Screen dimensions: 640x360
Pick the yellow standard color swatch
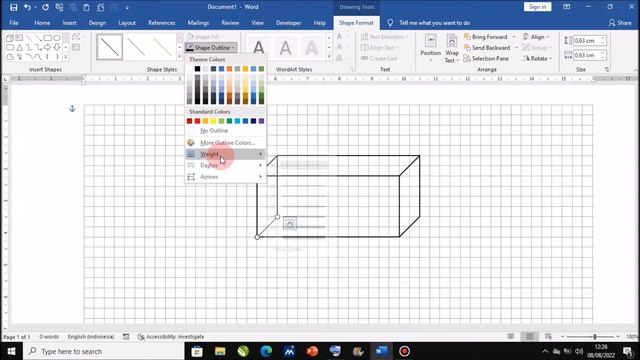point(213,121)
